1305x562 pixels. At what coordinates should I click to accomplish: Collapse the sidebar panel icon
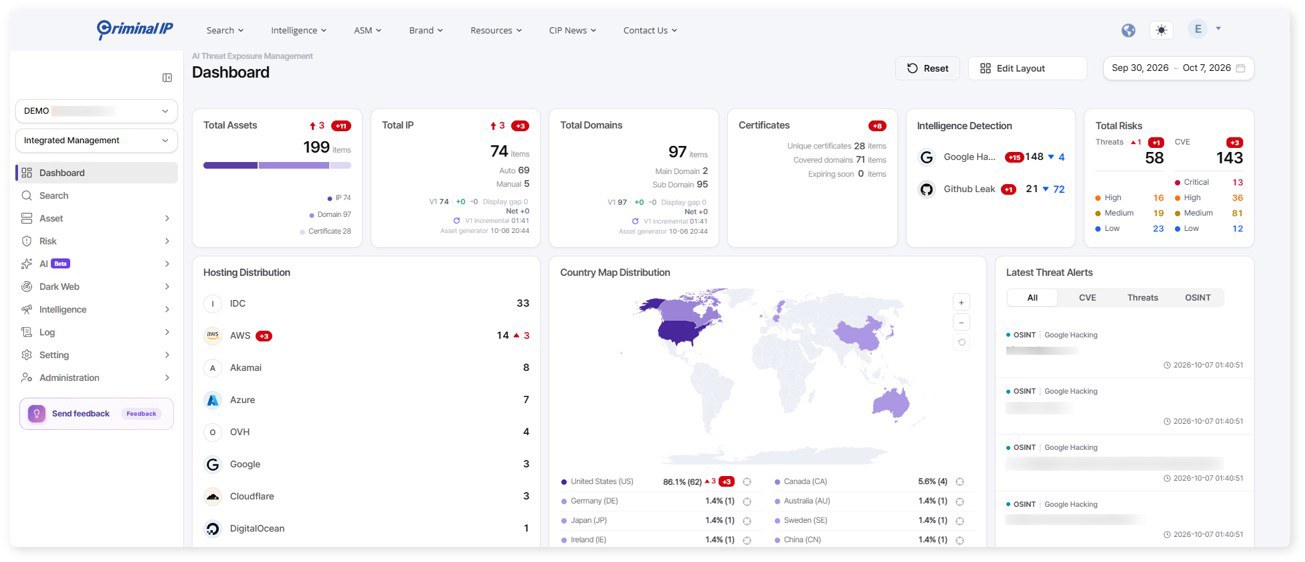(167, 78)
